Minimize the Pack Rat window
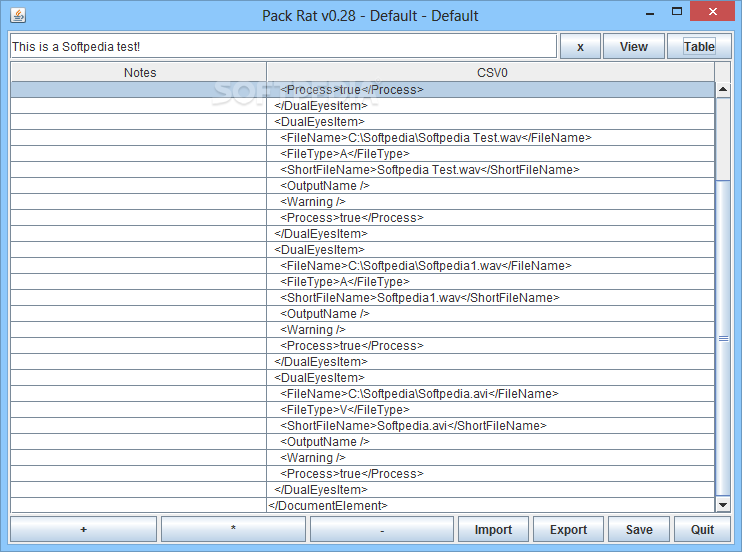 pyautogui.click(x=650, y=13)
